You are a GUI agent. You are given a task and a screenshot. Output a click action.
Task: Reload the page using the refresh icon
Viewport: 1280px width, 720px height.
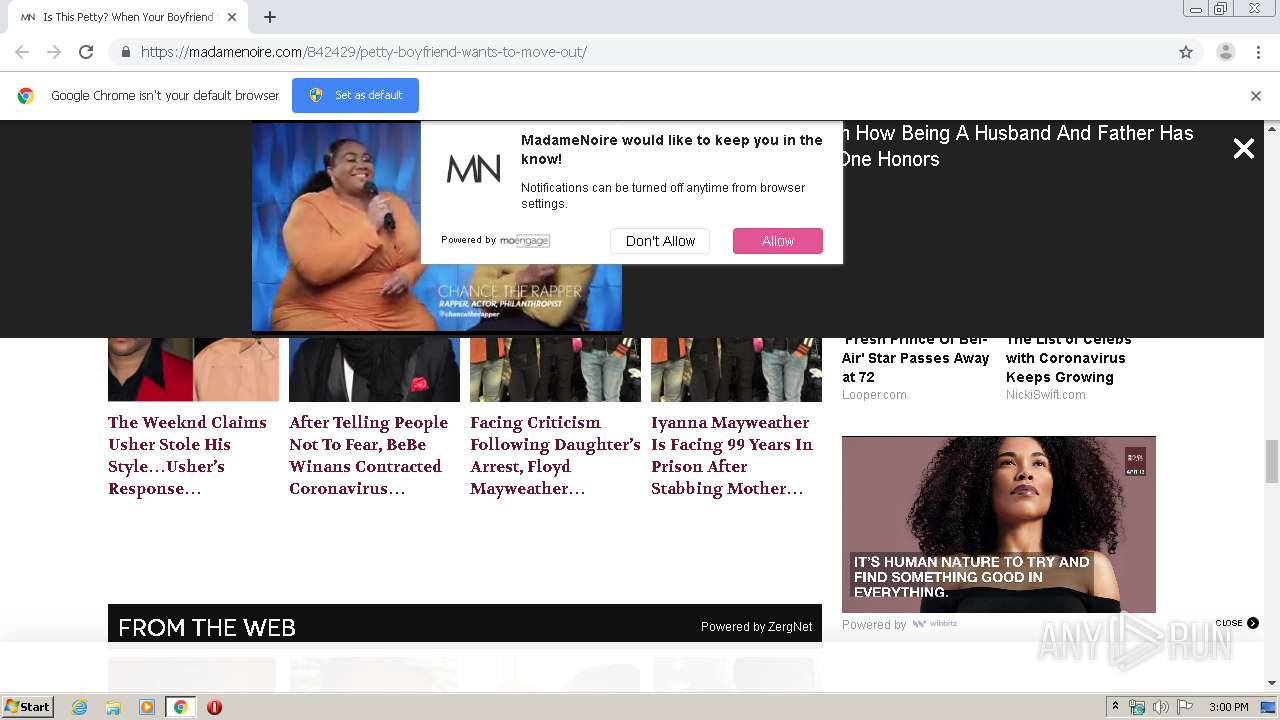tap(86, 52)
